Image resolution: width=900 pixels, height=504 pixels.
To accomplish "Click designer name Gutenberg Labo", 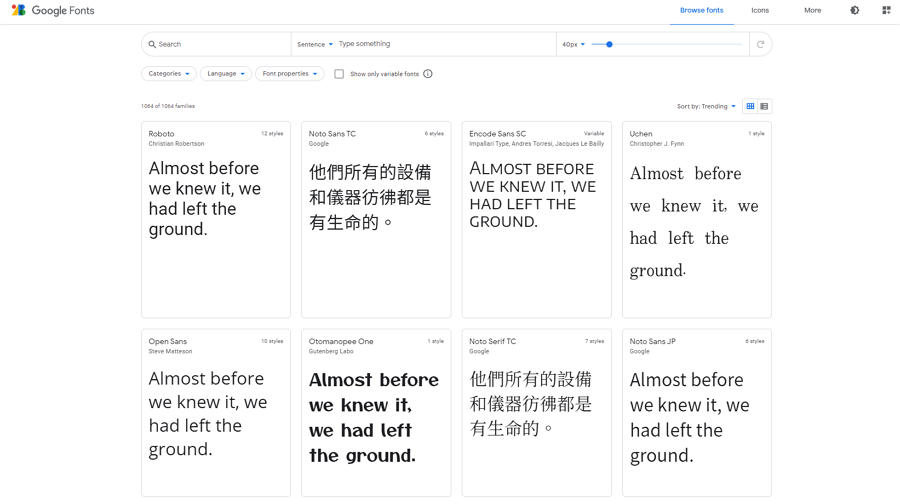I will coord(331,351).
